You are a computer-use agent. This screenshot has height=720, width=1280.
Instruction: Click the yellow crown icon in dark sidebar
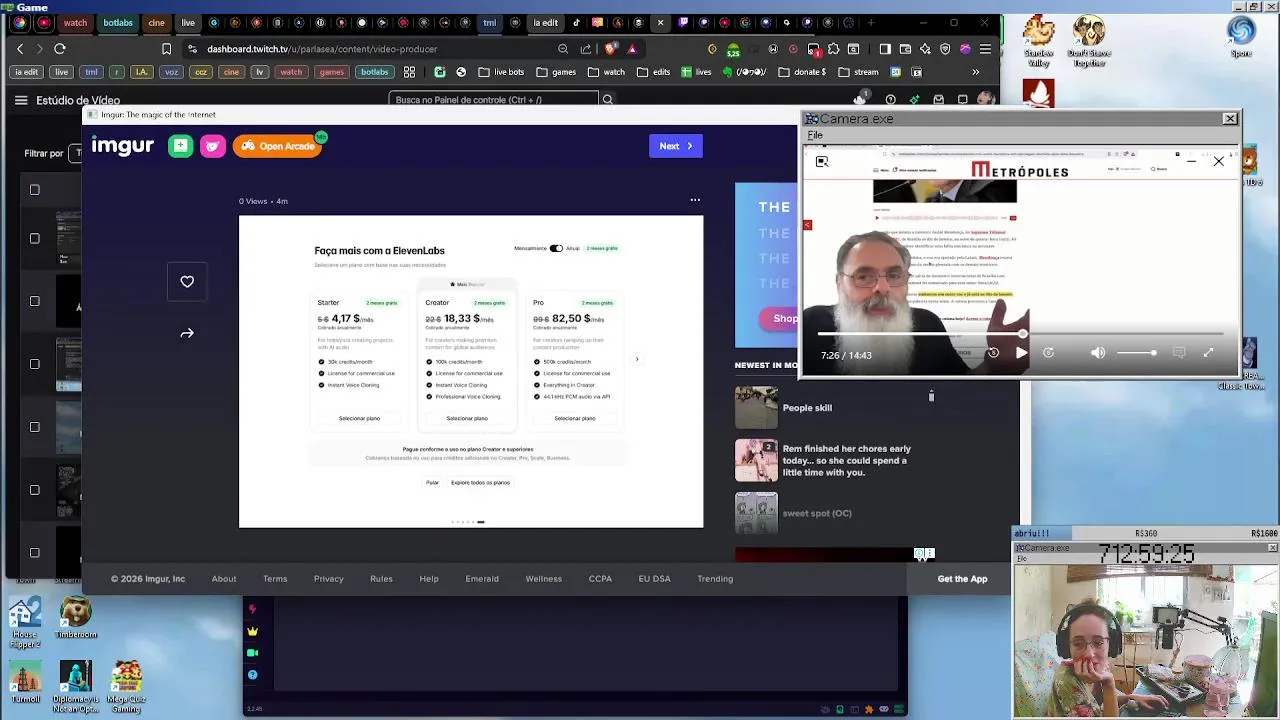coord(253,631)
